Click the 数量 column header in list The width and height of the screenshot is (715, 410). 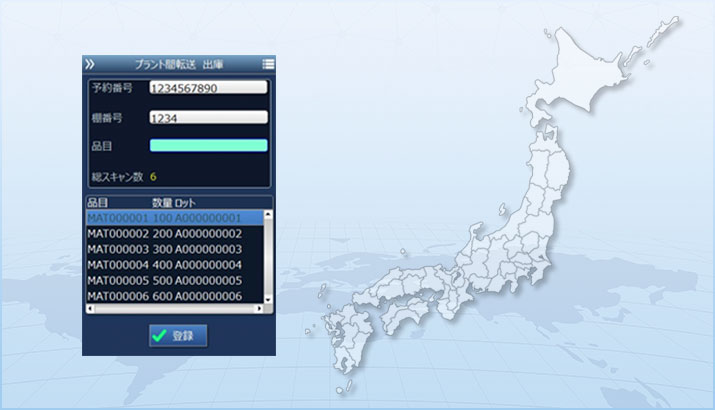point(162,203)
